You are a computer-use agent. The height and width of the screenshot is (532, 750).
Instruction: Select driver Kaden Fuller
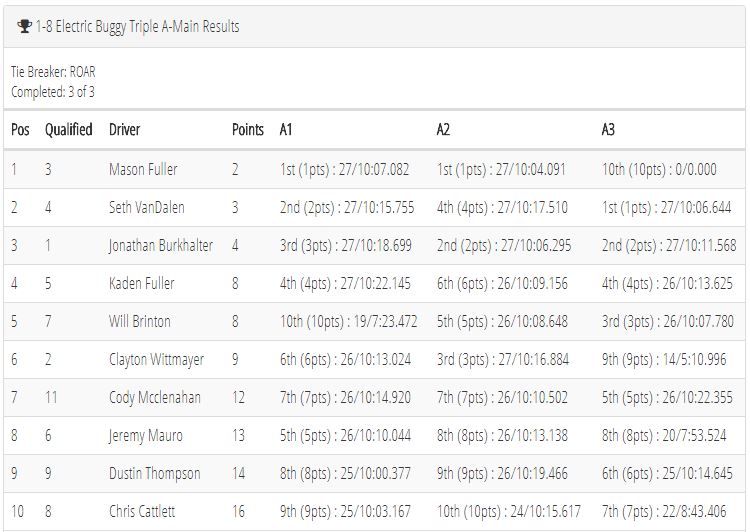coord(142,284)
